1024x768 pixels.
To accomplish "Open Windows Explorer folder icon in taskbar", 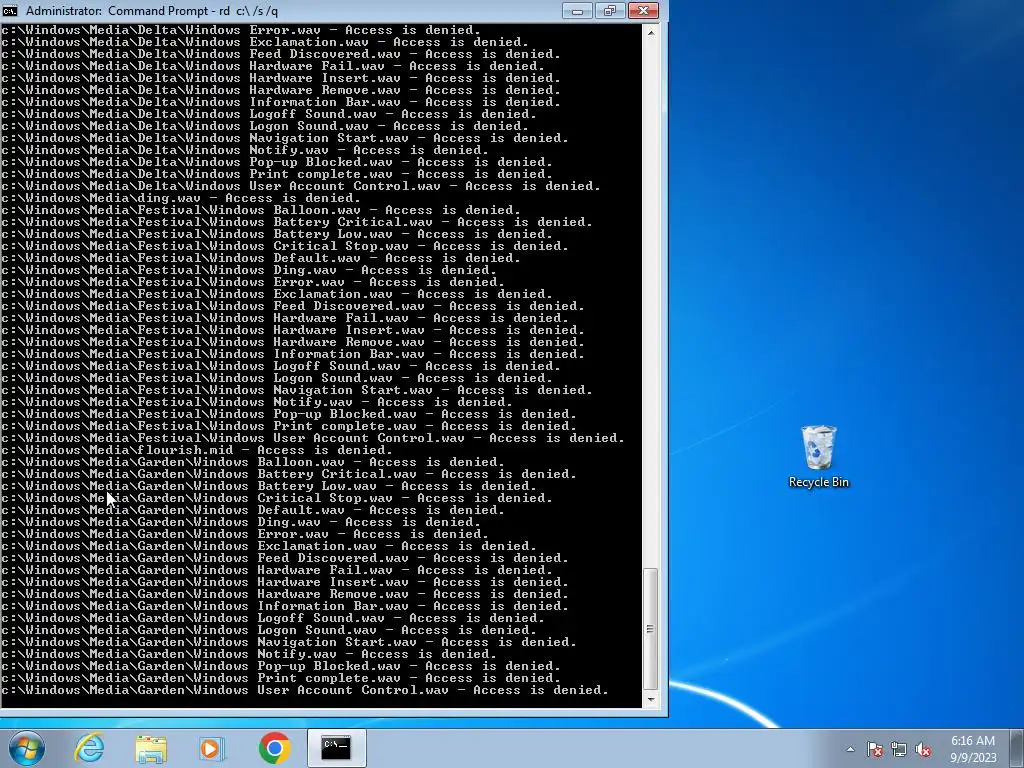I will point(151,749).
